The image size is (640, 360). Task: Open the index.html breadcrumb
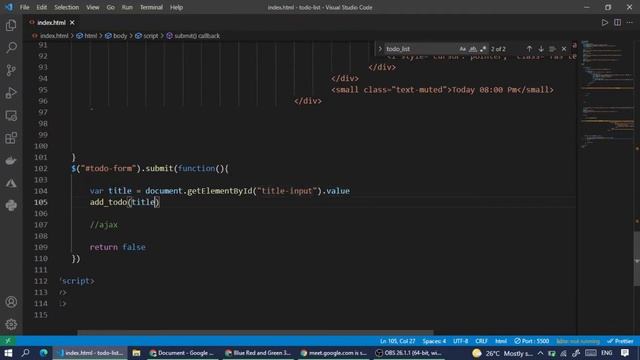[x=51, y=36]
